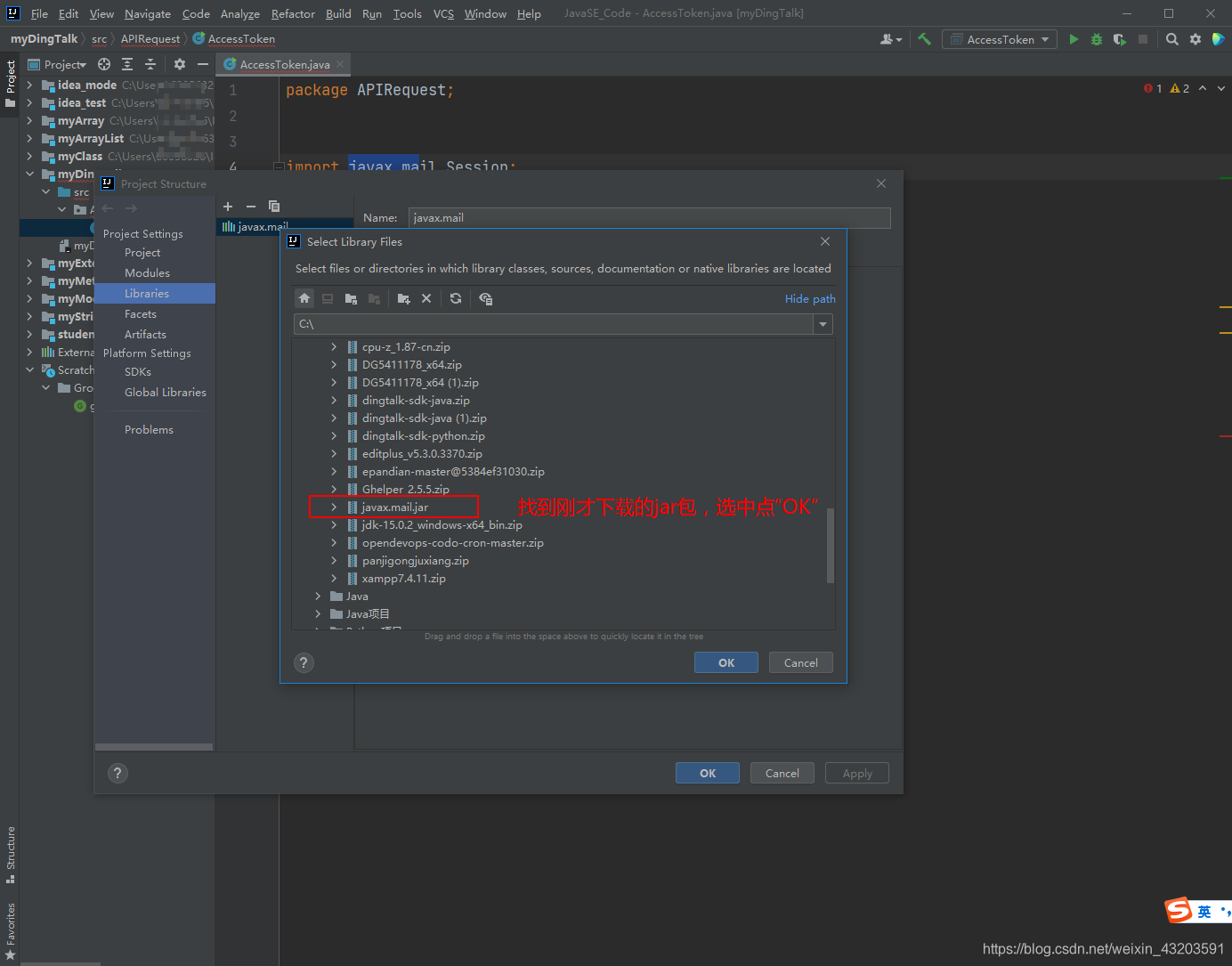The height and width of the screenshot is (966, 1232).
Task: Click the Desktop directory icon
Action: pyautogui.click(x=328, y=298)
